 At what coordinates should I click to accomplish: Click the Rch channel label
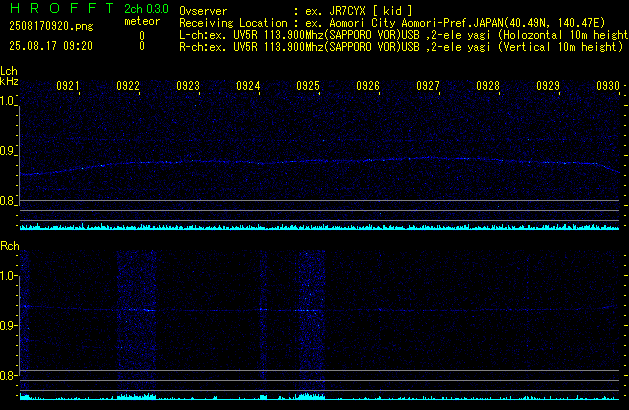click(10, 246)
